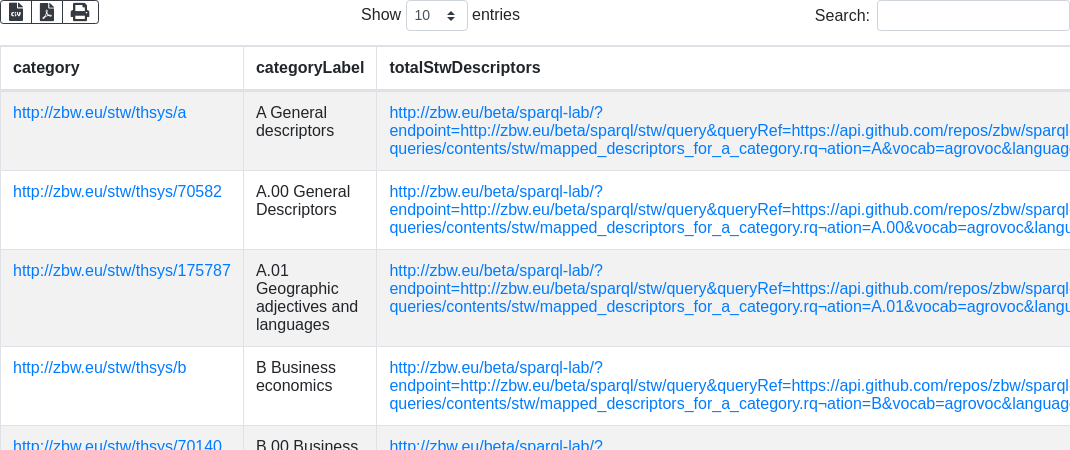Click into the Search input field

972,16
